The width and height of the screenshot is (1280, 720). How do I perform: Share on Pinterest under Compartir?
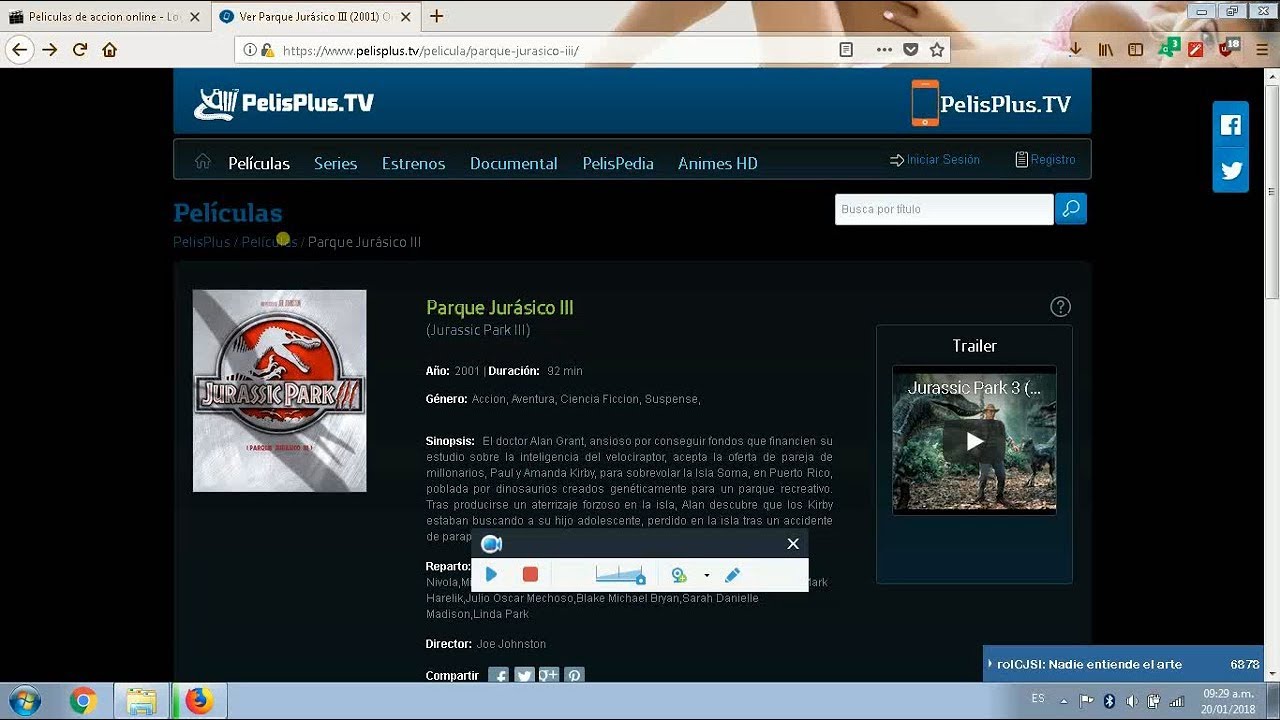(574, 675)
